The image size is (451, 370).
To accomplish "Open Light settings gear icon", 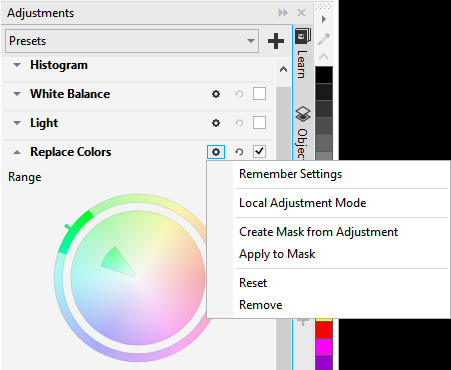I will [x=216, y=123].
